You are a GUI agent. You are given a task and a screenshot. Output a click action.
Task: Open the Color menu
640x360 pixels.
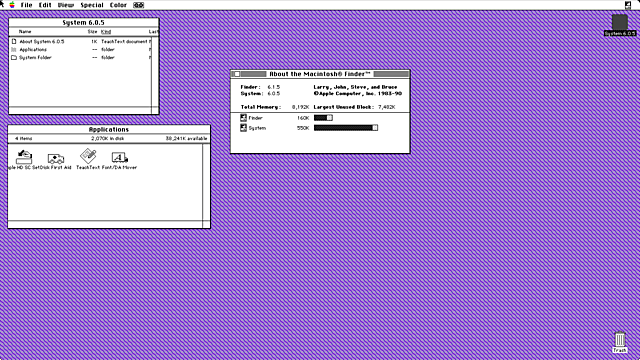click(x=118, y=5)
